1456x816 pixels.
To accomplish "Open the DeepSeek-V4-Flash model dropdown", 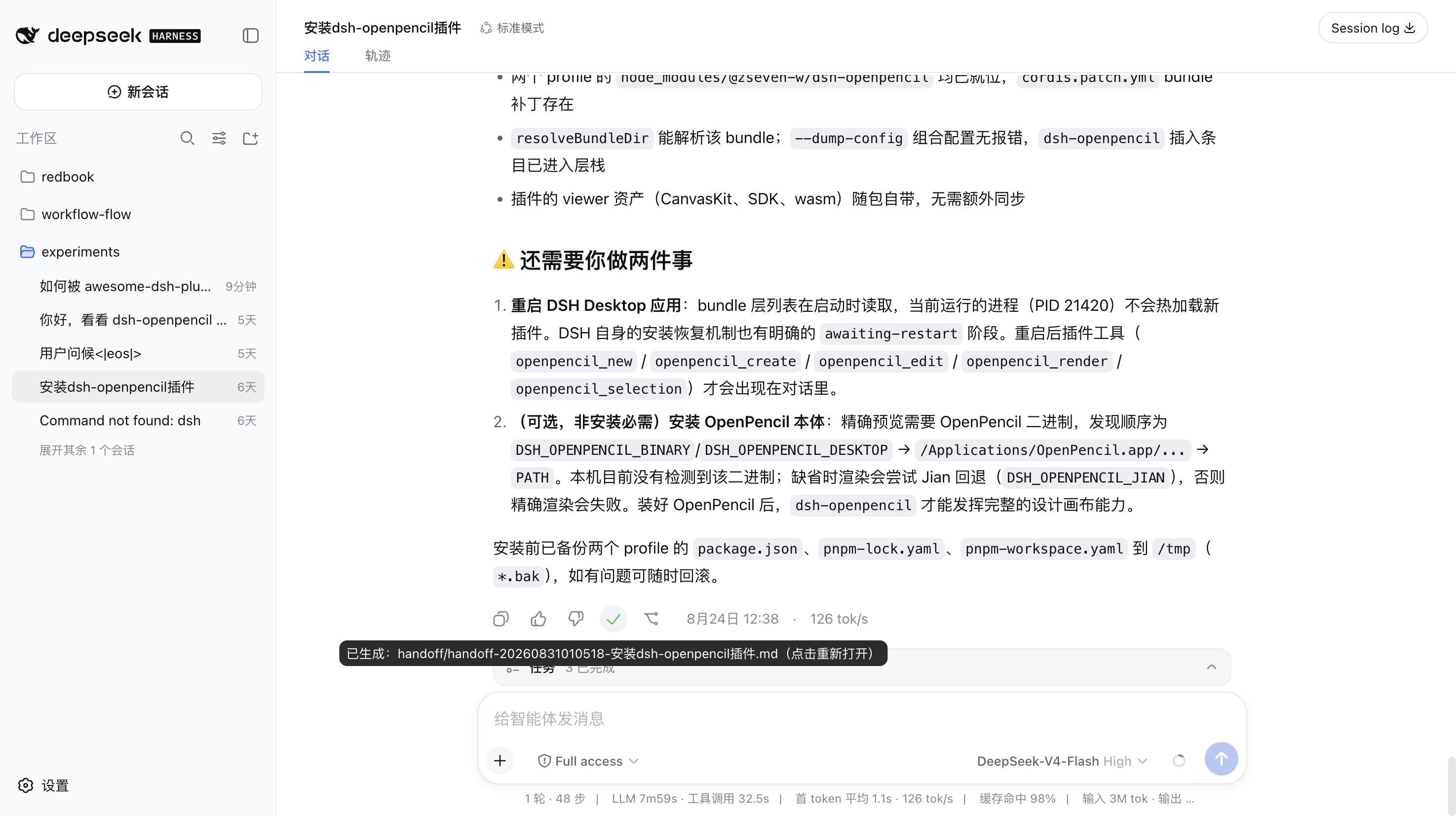I will 1062,761.
